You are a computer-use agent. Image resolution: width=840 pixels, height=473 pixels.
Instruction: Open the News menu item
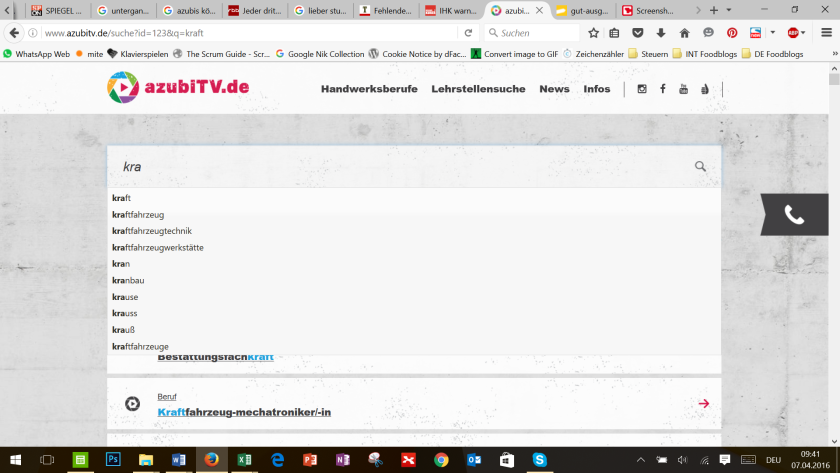pyautogui.click(x=554, y=89)
